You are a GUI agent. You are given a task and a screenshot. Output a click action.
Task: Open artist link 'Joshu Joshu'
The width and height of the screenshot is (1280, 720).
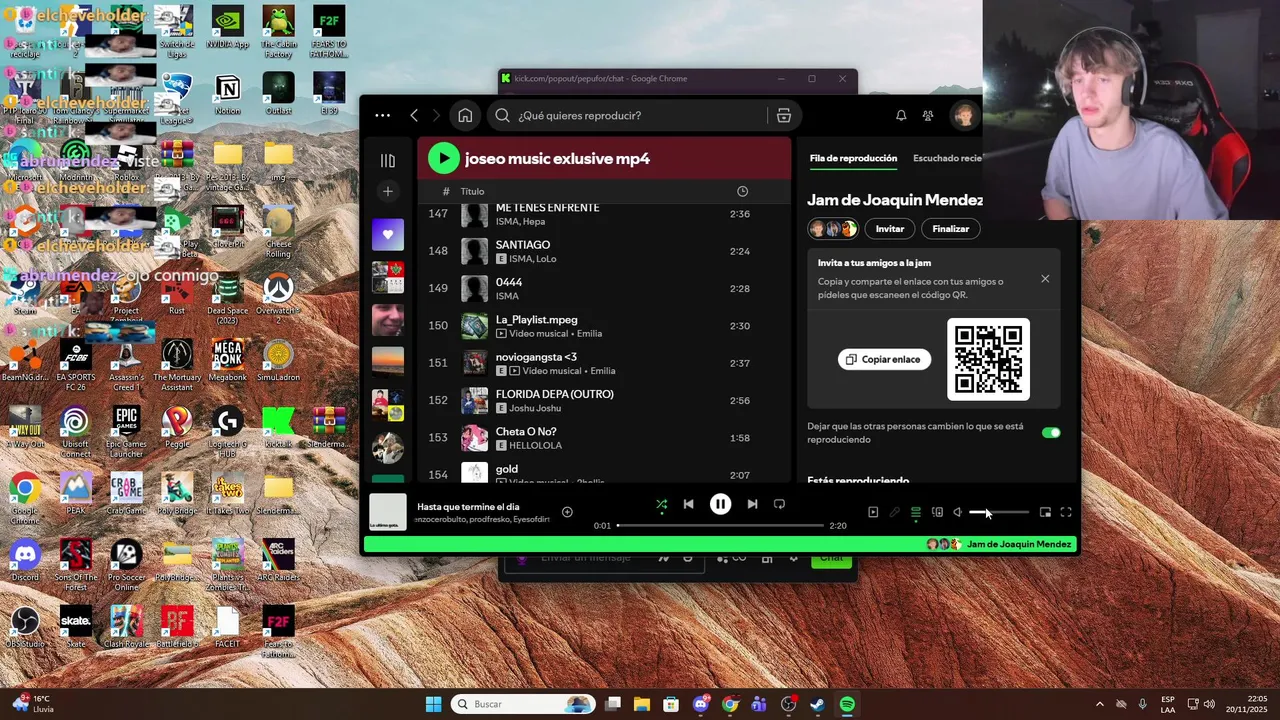[x=535, y=408]
